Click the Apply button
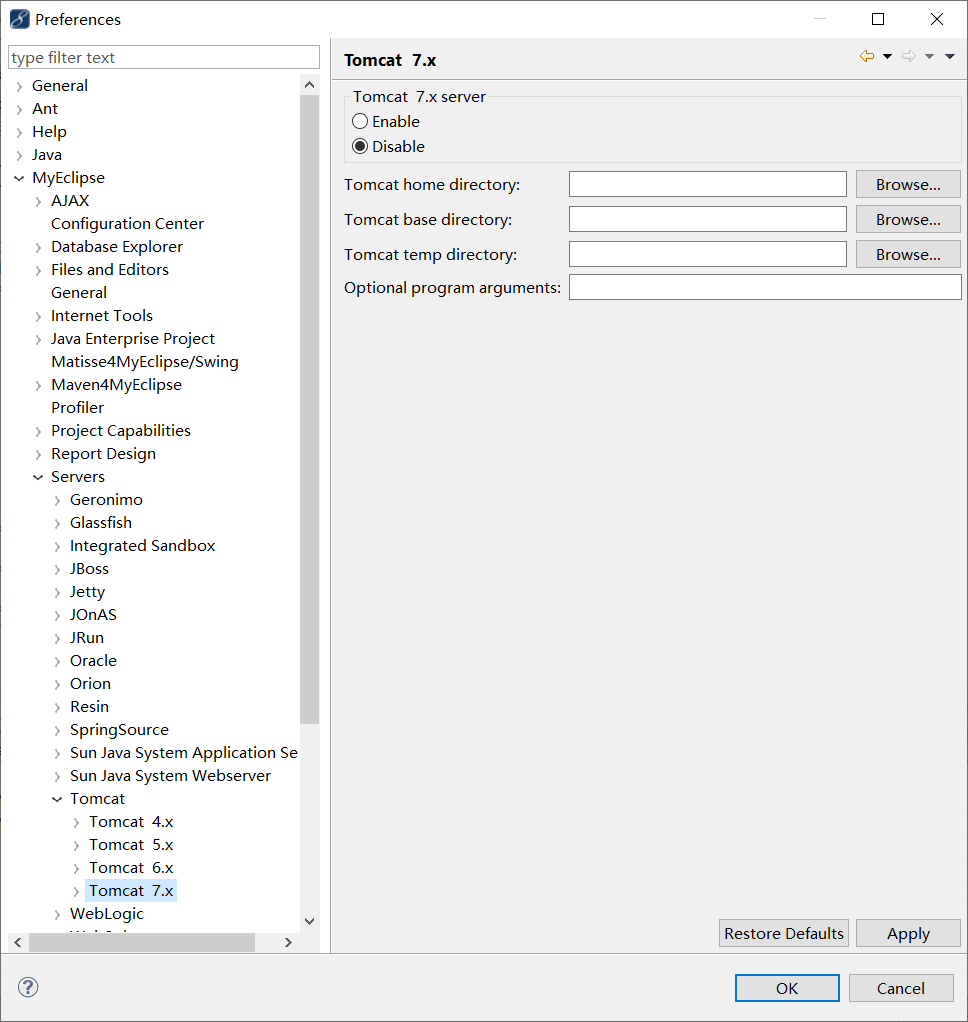968x1022 pixels. pos(908,933)
